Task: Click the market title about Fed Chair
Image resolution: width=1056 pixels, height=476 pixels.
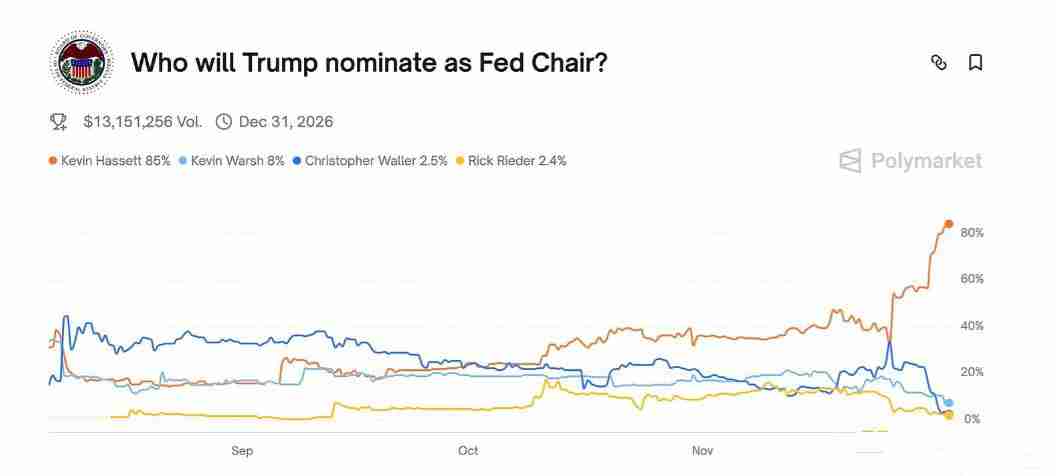Action: coord(369,63)
